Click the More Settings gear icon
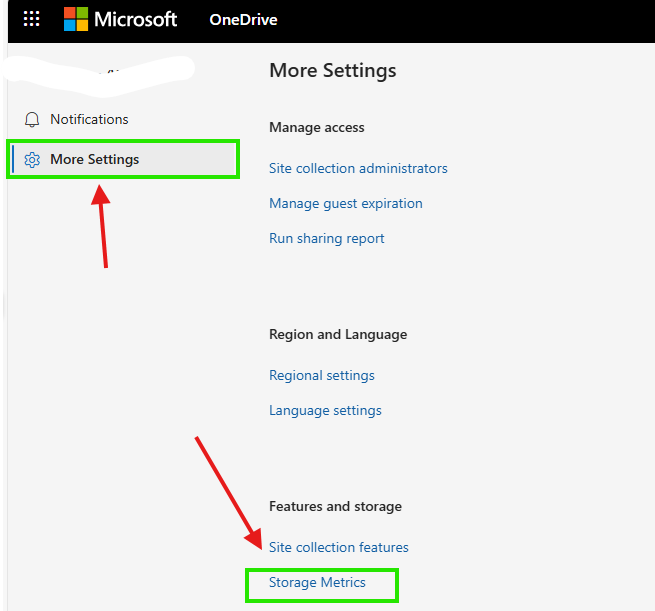This screenshot has width=655, height=611. 32,160
